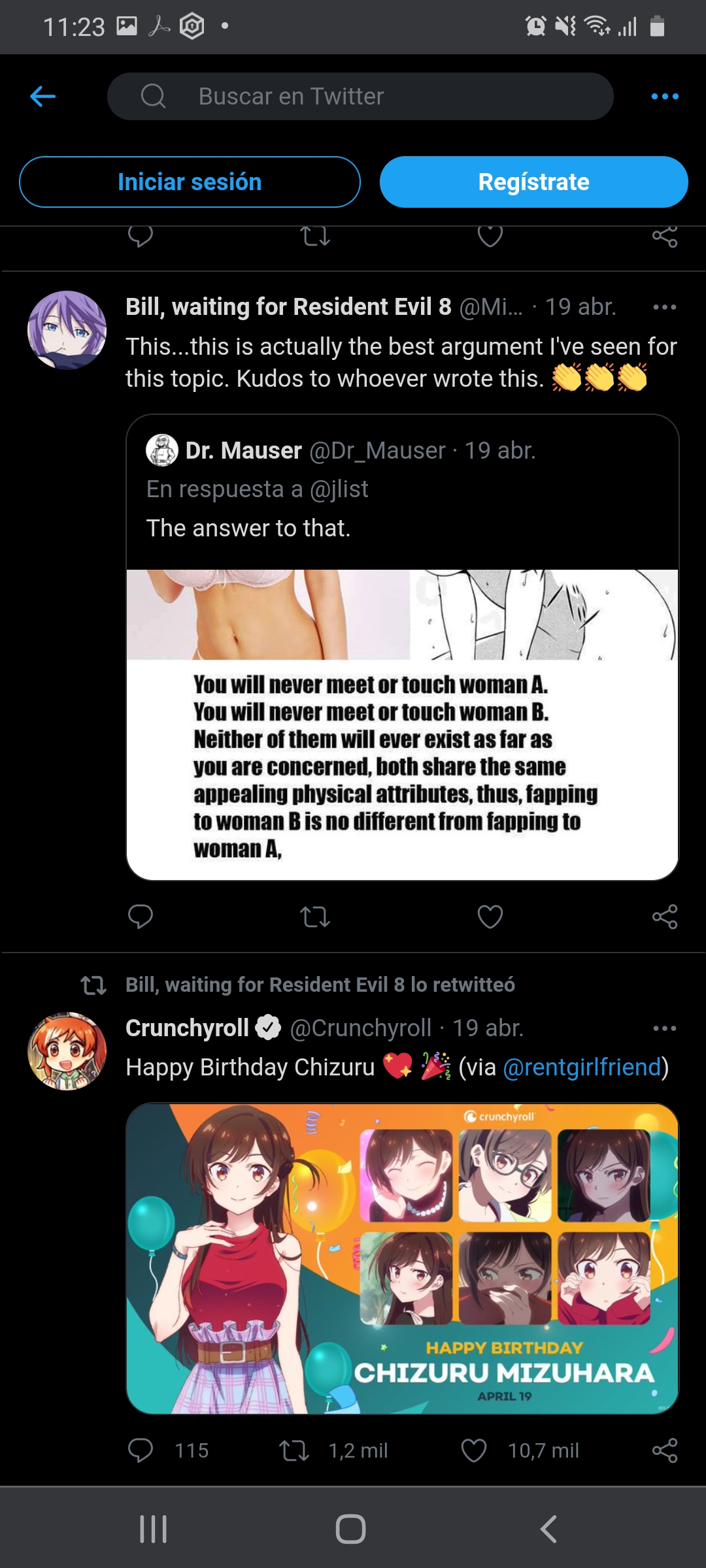Tap the Android home navigation button
The height and width of the screenshot is (1568, 706).
(351, 1529)
